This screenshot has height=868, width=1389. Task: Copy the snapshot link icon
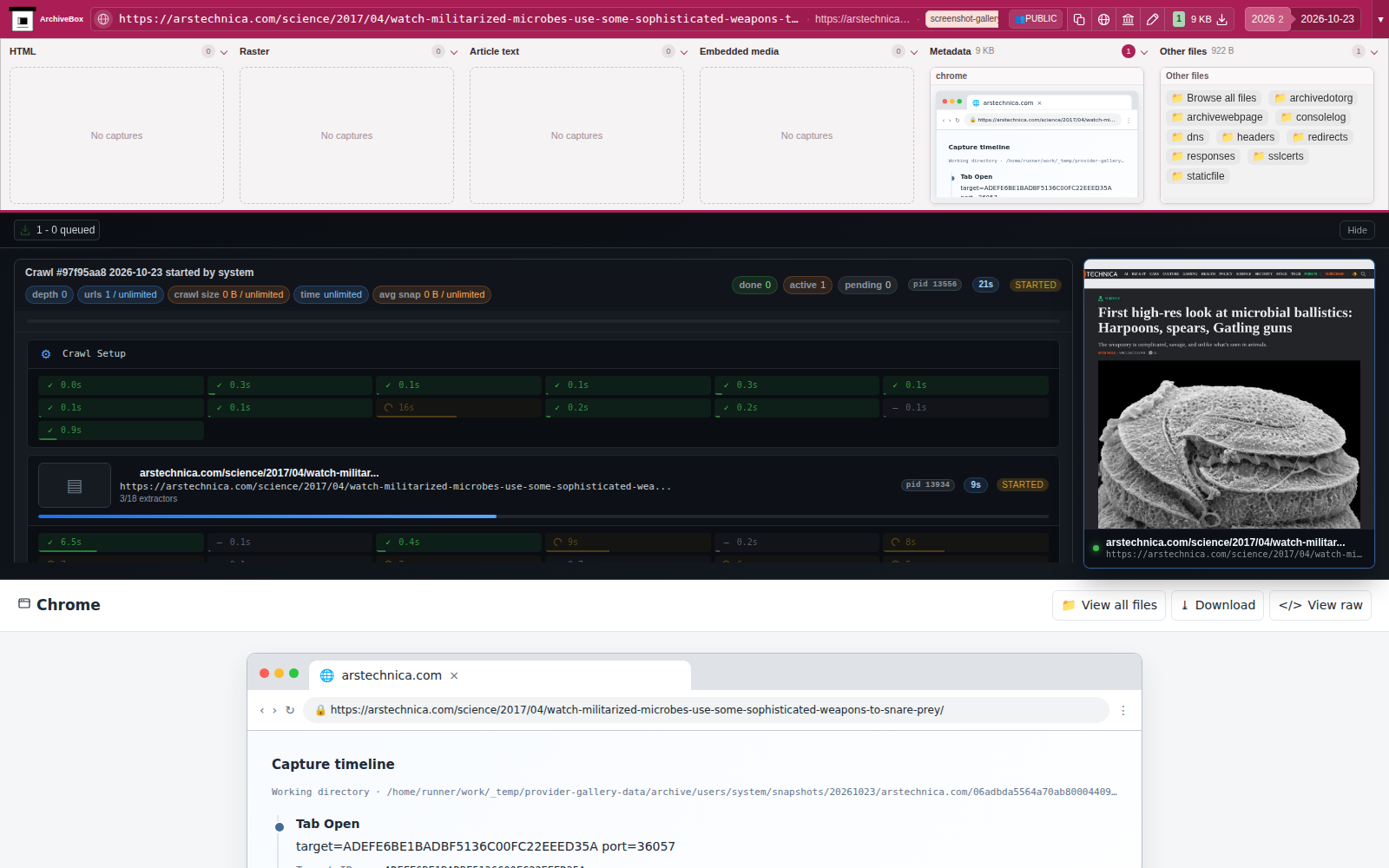coord(1079,19)
